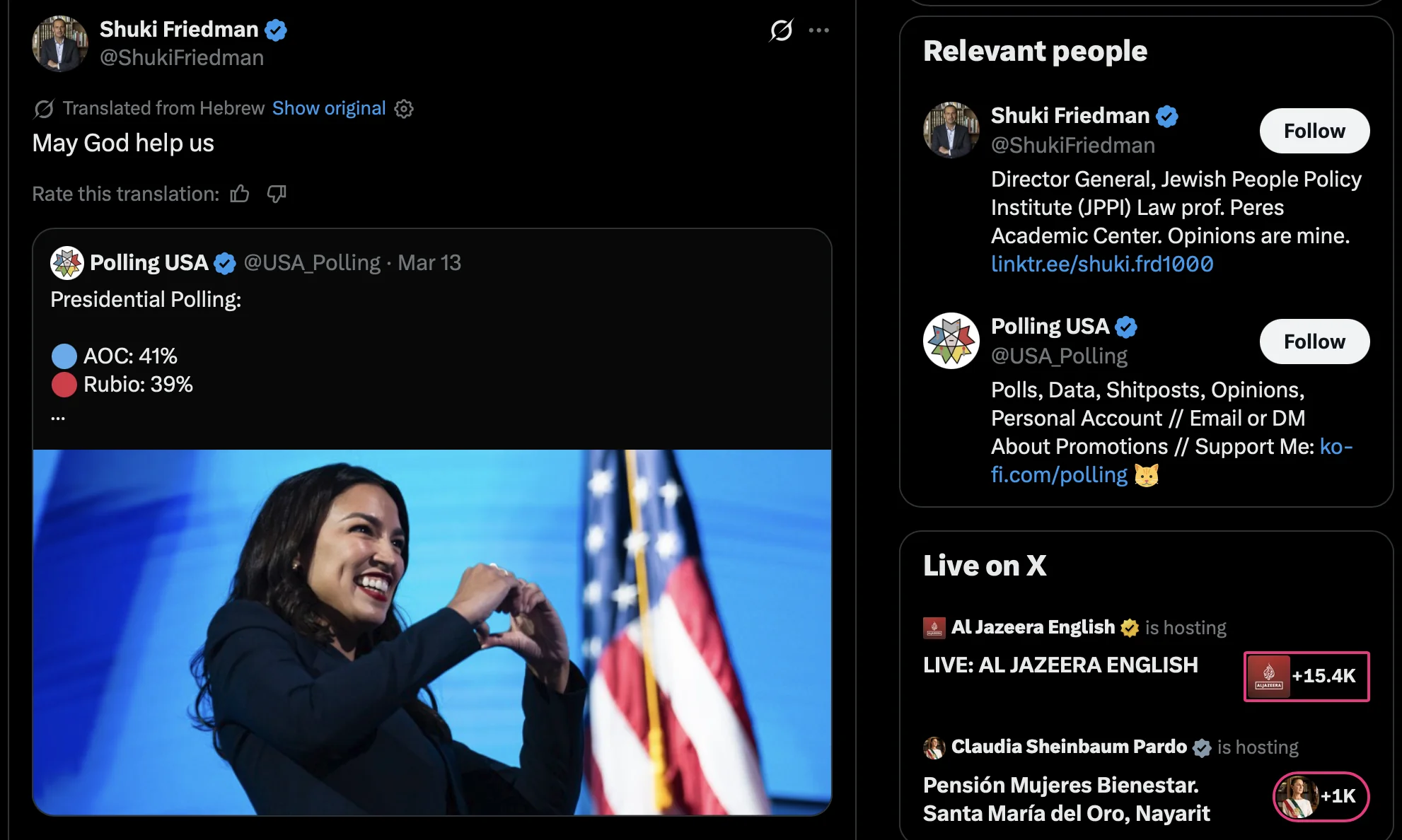Open Polling USA avatar in Relevant people
This screenshot has height=840, width=1402.
coord(951,341)
